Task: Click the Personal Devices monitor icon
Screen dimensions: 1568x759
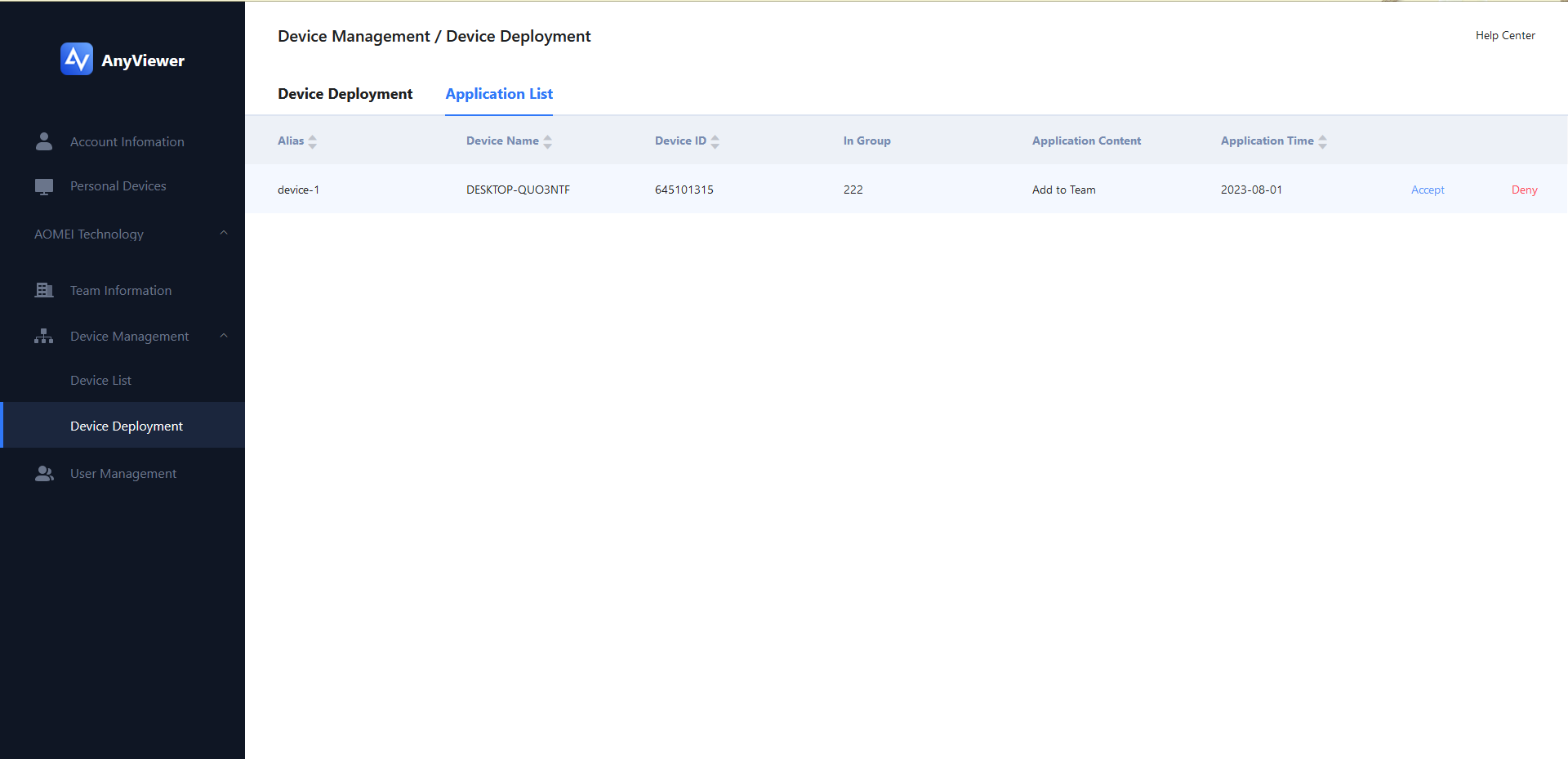Action: pyautogui.click(x=44, y=186)
